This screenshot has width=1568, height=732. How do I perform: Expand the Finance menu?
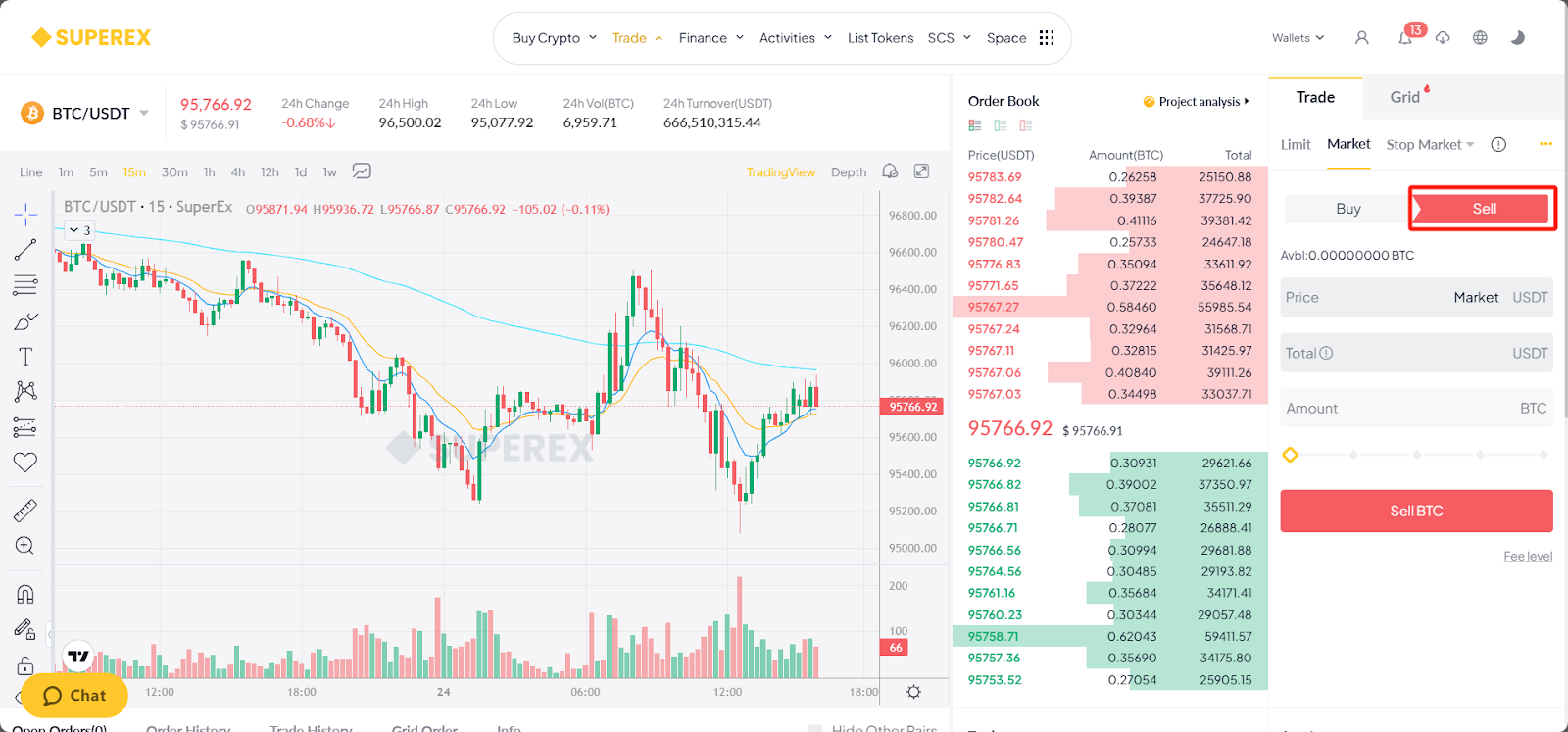click(x=711, y=38)
